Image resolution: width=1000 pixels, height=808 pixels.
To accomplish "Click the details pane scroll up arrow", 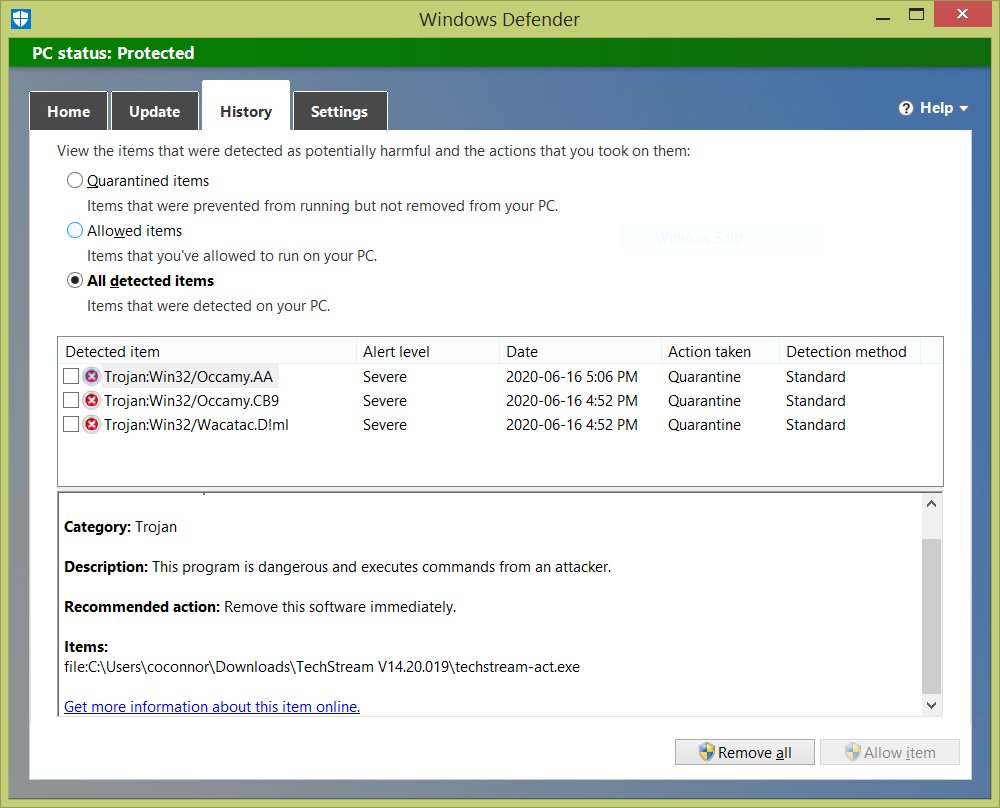I will pos(931,504).
